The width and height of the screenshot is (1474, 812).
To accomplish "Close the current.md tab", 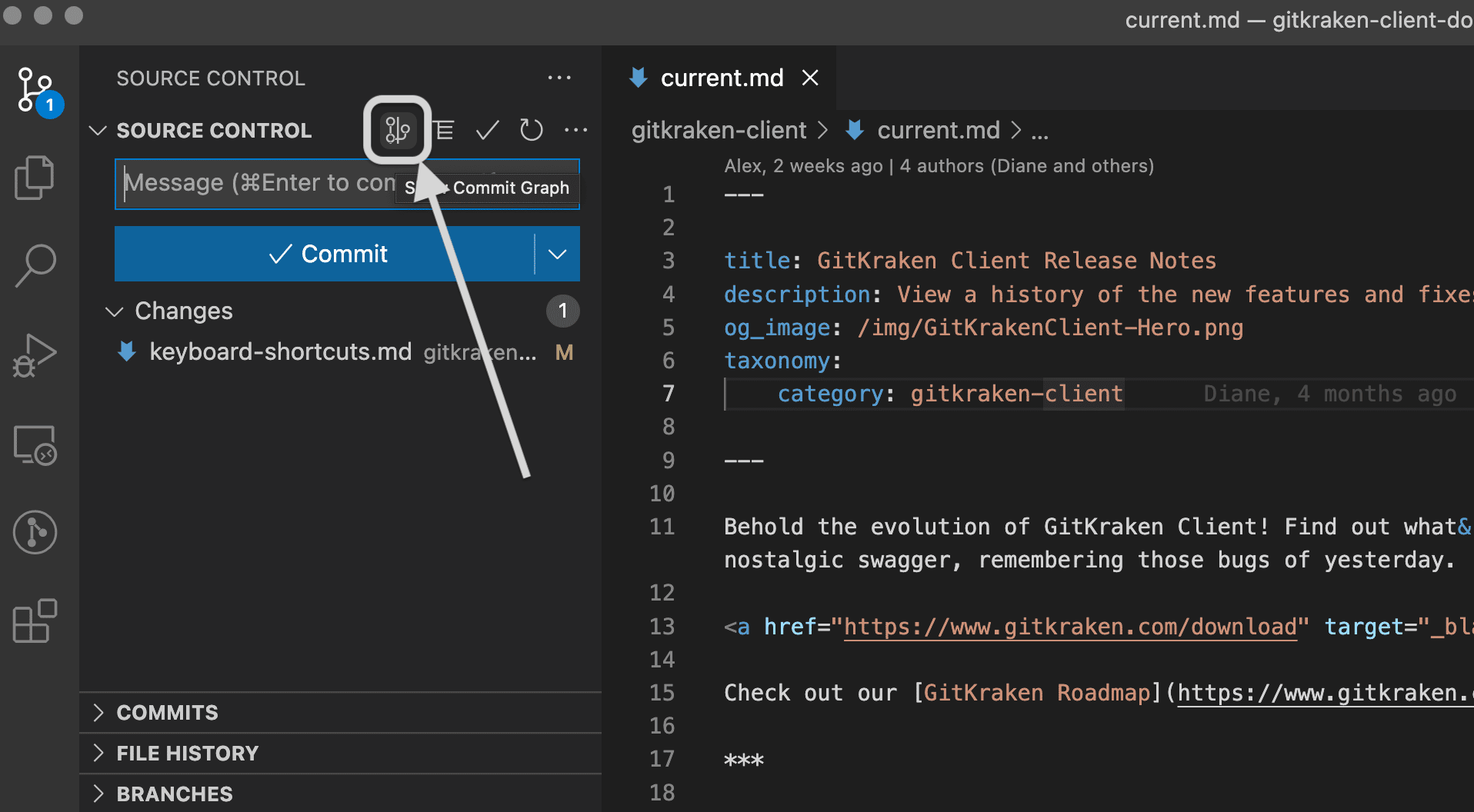I will point(810,78).
